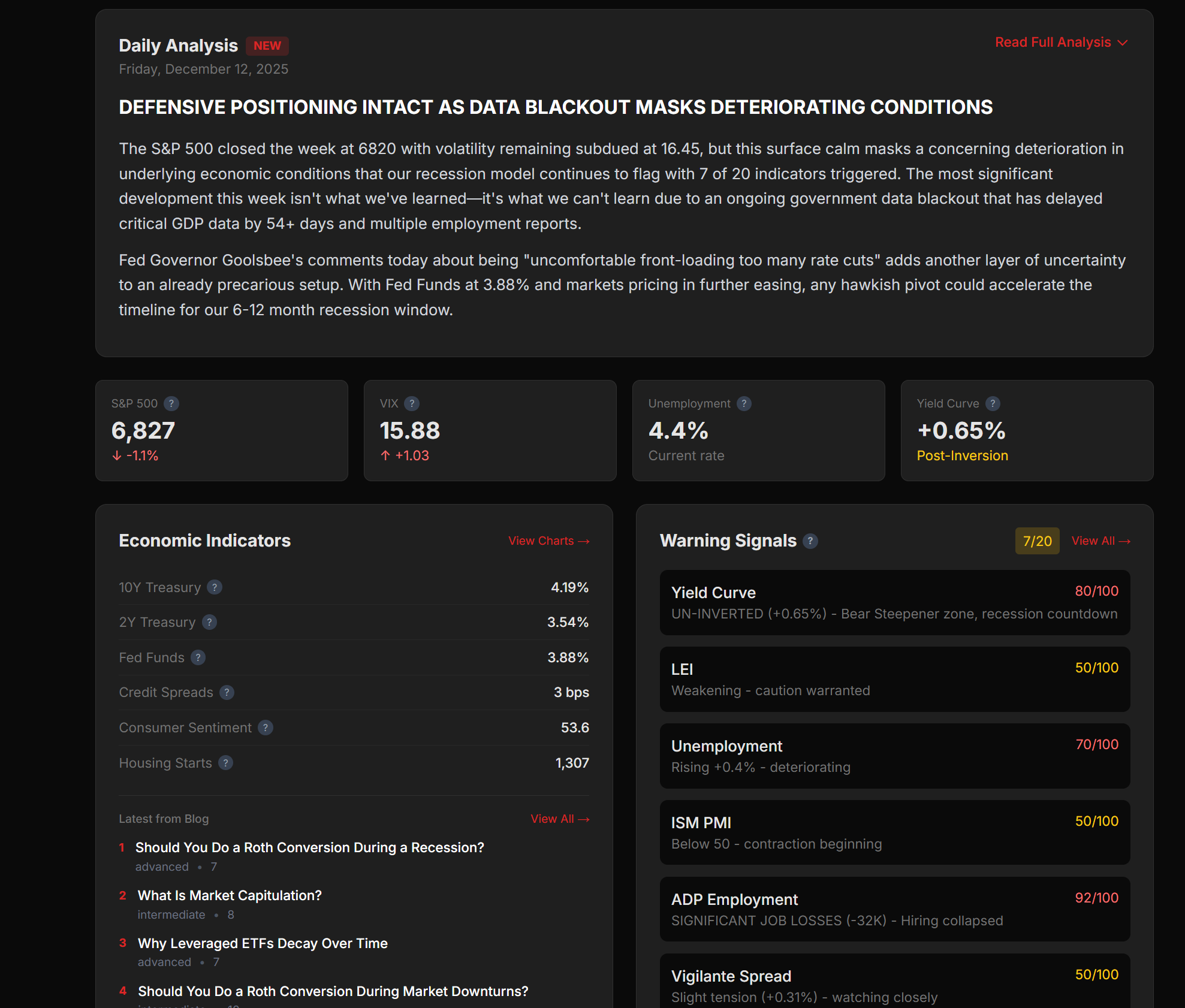
Task: Click the VIX help question icon
Action: [412, 403]
